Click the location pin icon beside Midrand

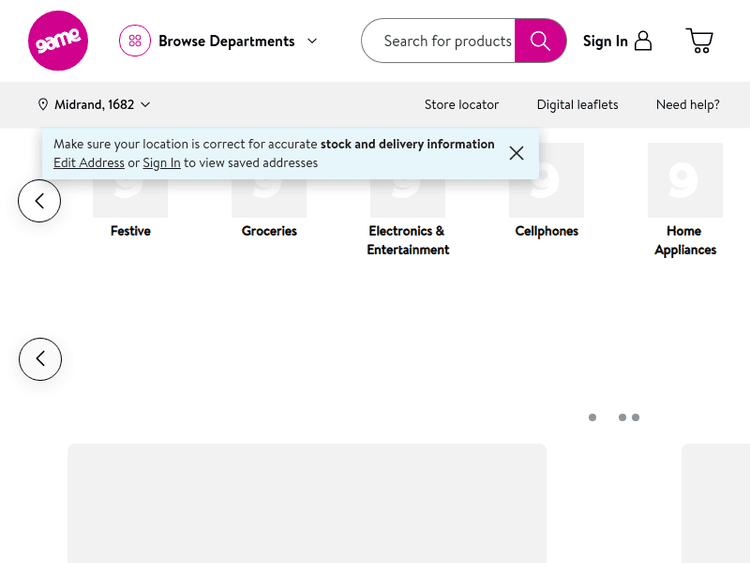pyautogui.click(x=43, y=105)
